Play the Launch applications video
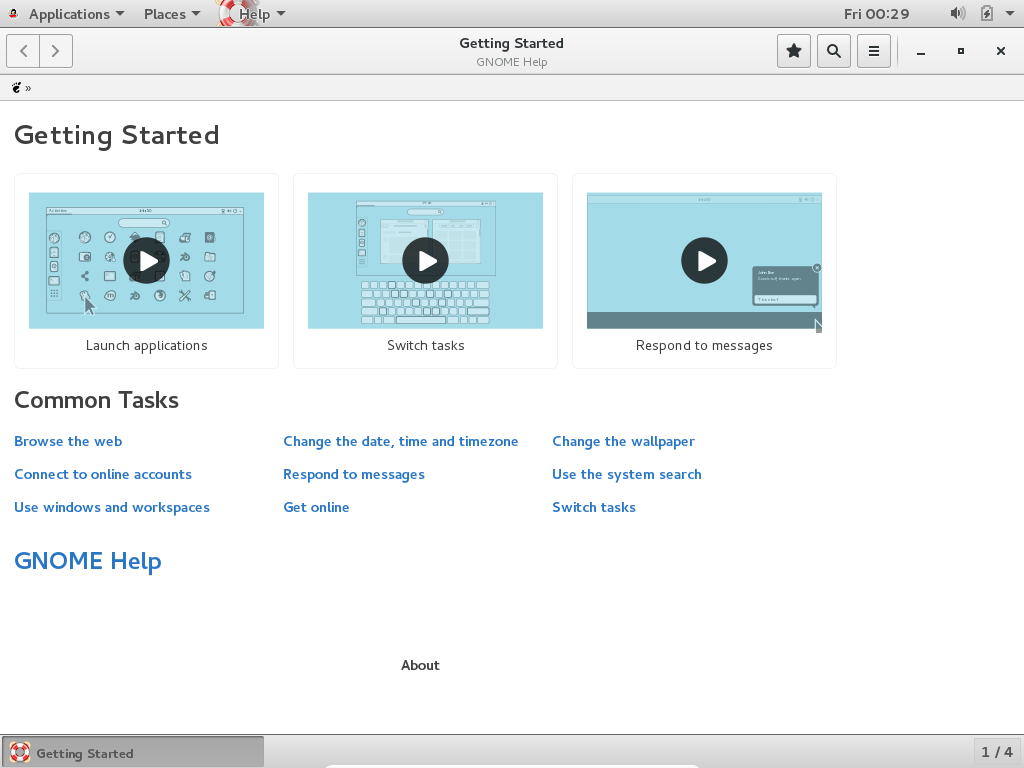1024x768 pixels. click(146, 261)
